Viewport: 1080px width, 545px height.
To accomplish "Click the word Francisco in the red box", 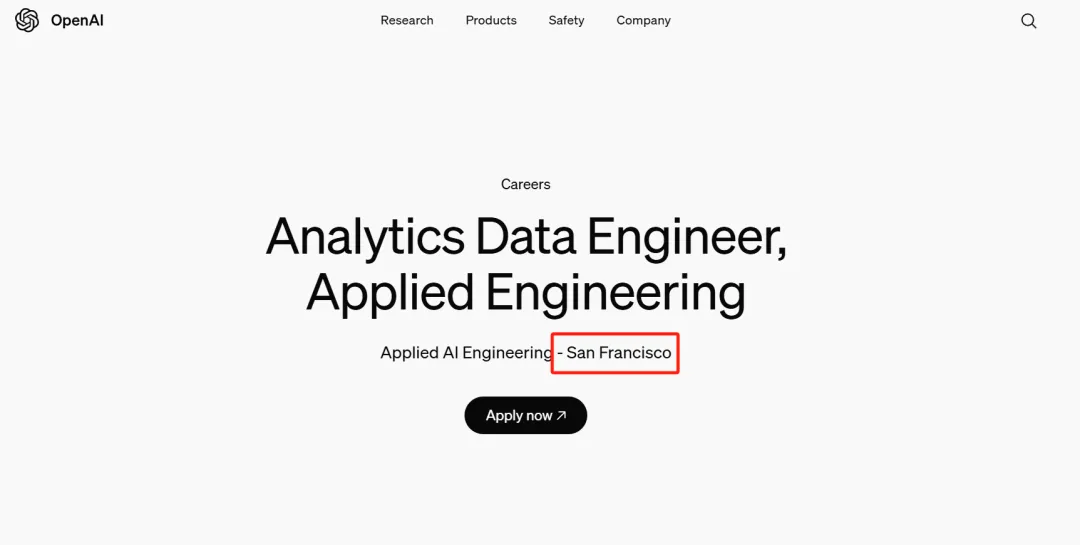I will point(635,353).
